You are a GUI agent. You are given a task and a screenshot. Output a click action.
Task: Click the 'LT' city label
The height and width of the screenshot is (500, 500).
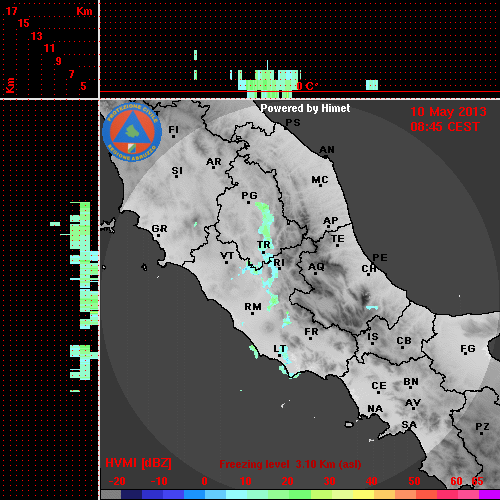280,349
